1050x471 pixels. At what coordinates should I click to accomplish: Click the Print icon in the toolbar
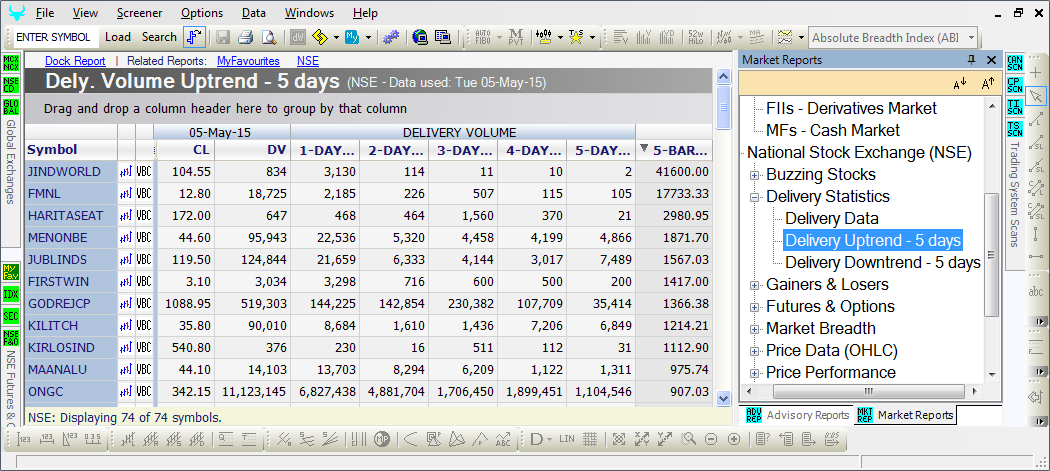(x=246, y=37)
